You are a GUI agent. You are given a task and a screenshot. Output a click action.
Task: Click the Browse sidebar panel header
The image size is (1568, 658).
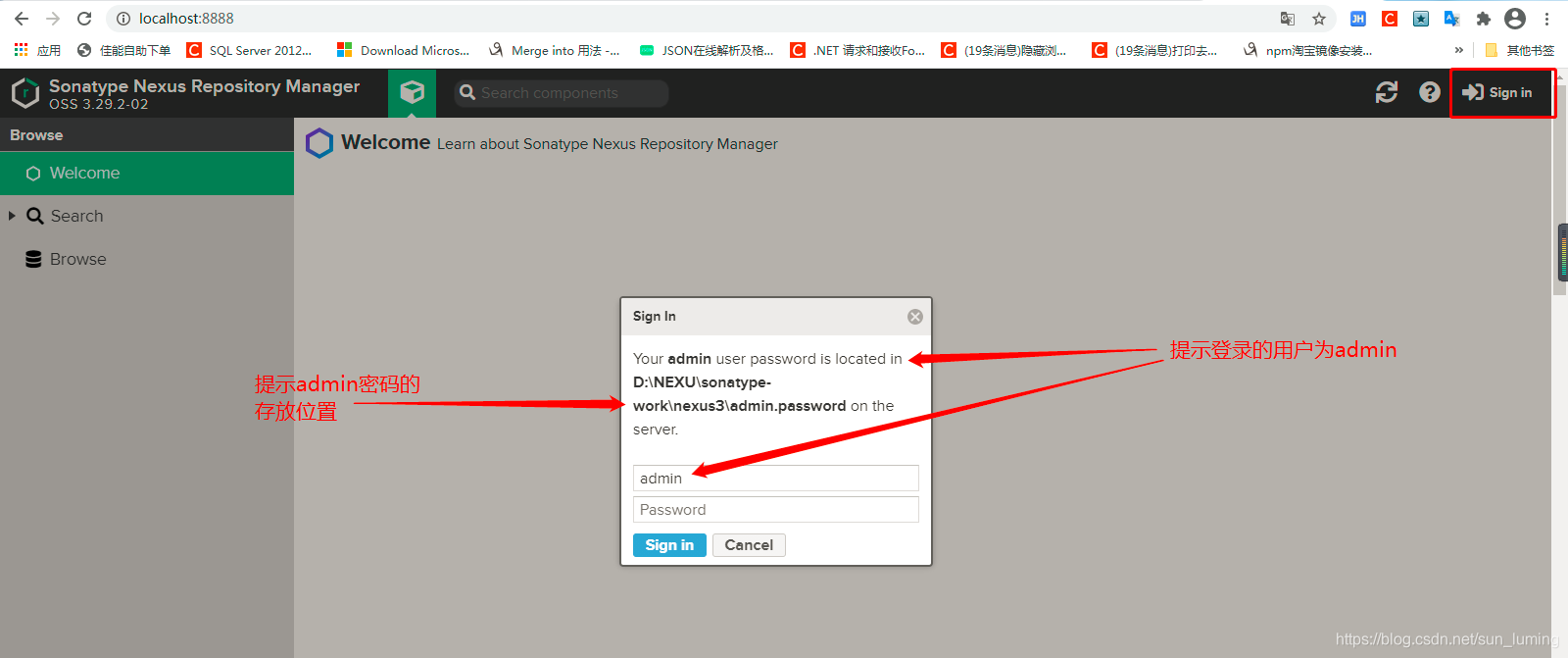point(147,135)
